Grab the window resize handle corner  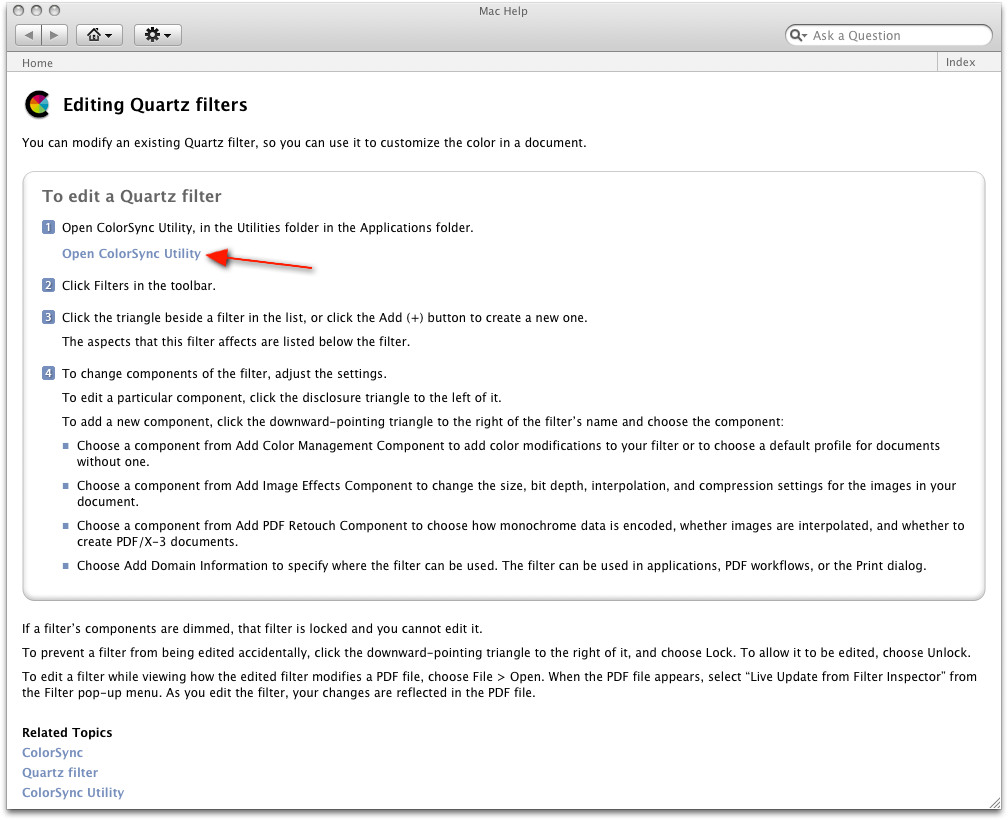tap(995, 803)
